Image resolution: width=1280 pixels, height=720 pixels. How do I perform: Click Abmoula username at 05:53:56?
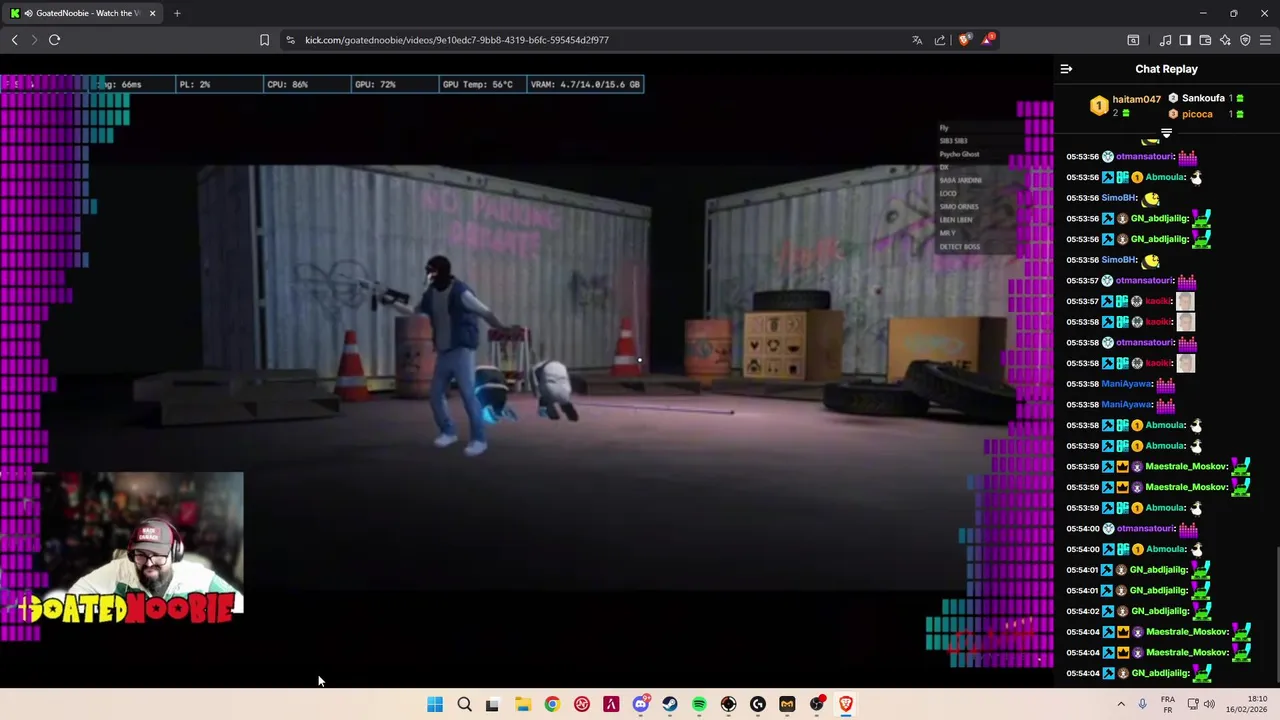click(1166, 178)
